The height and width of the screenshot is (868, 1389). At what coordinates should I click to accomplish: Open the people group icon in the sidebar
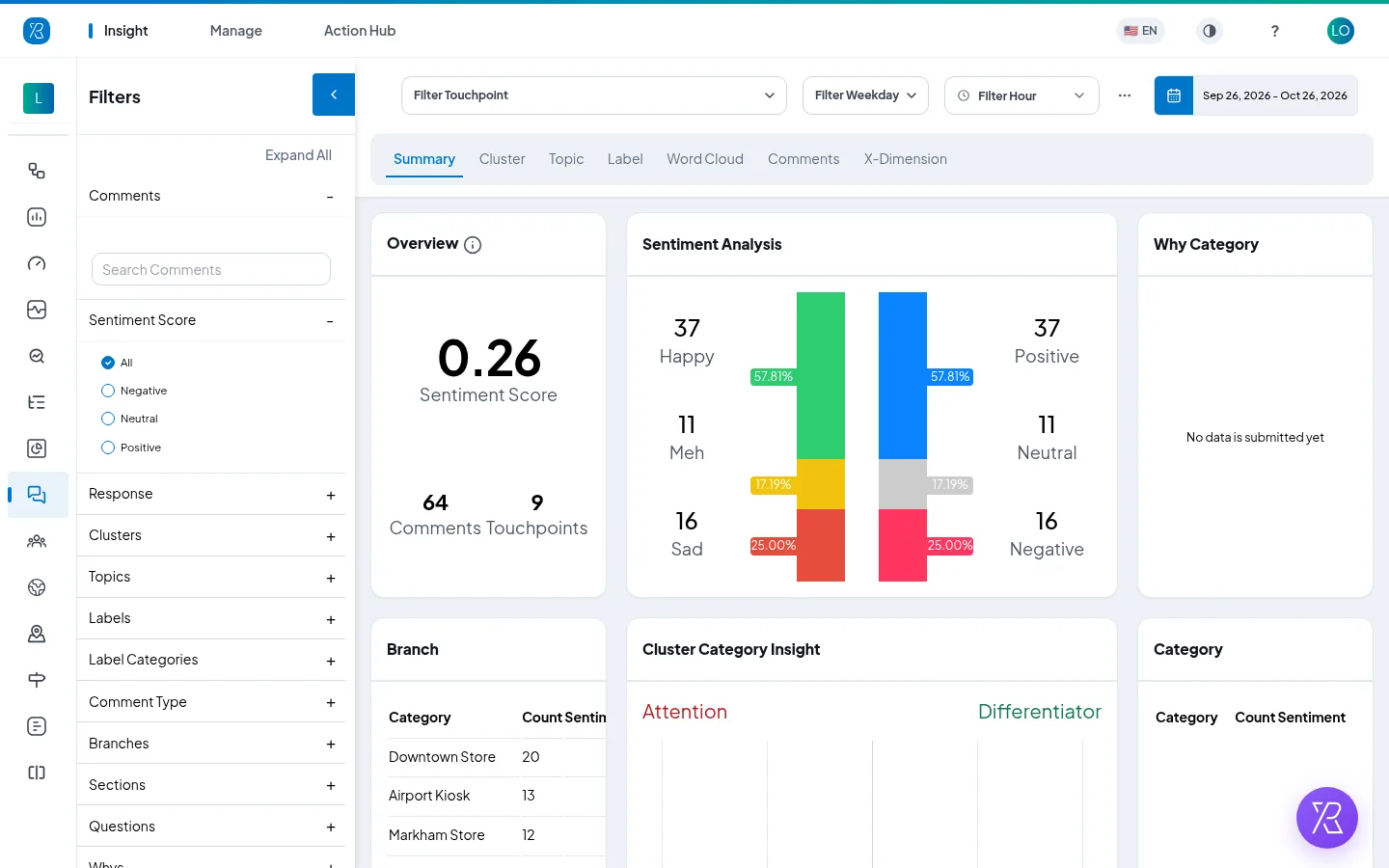pyautogui.click(x=37, y=541)
